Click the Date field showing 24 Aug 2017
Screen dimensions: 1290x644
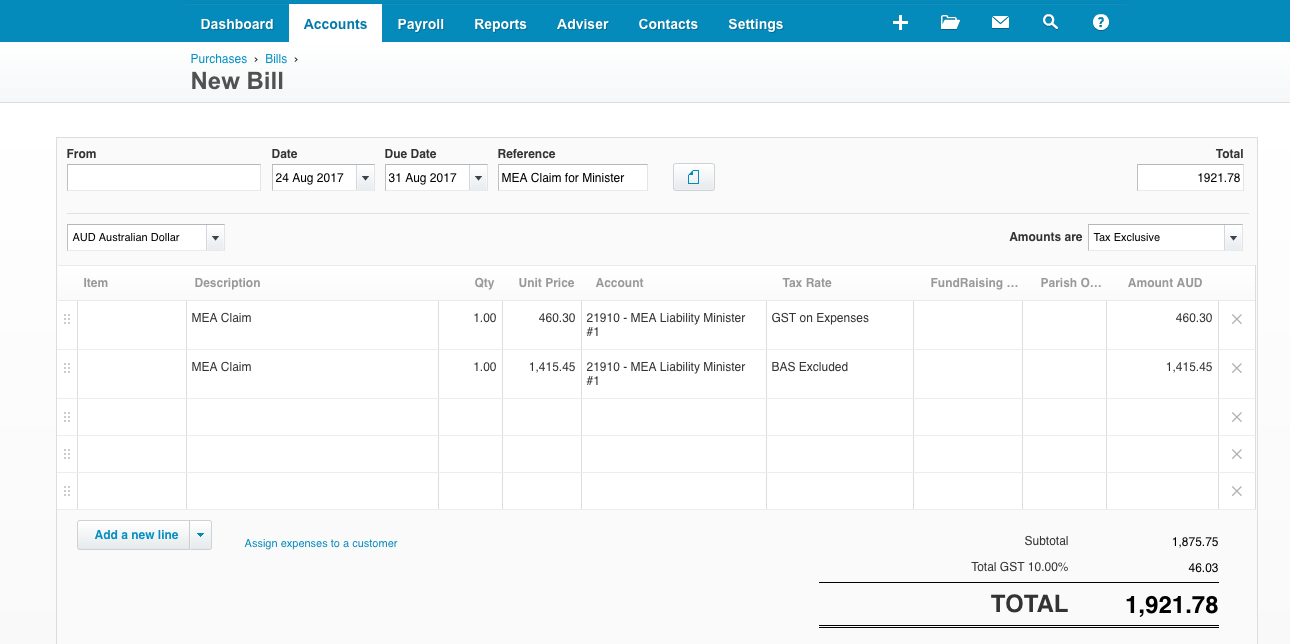(314, 178)
